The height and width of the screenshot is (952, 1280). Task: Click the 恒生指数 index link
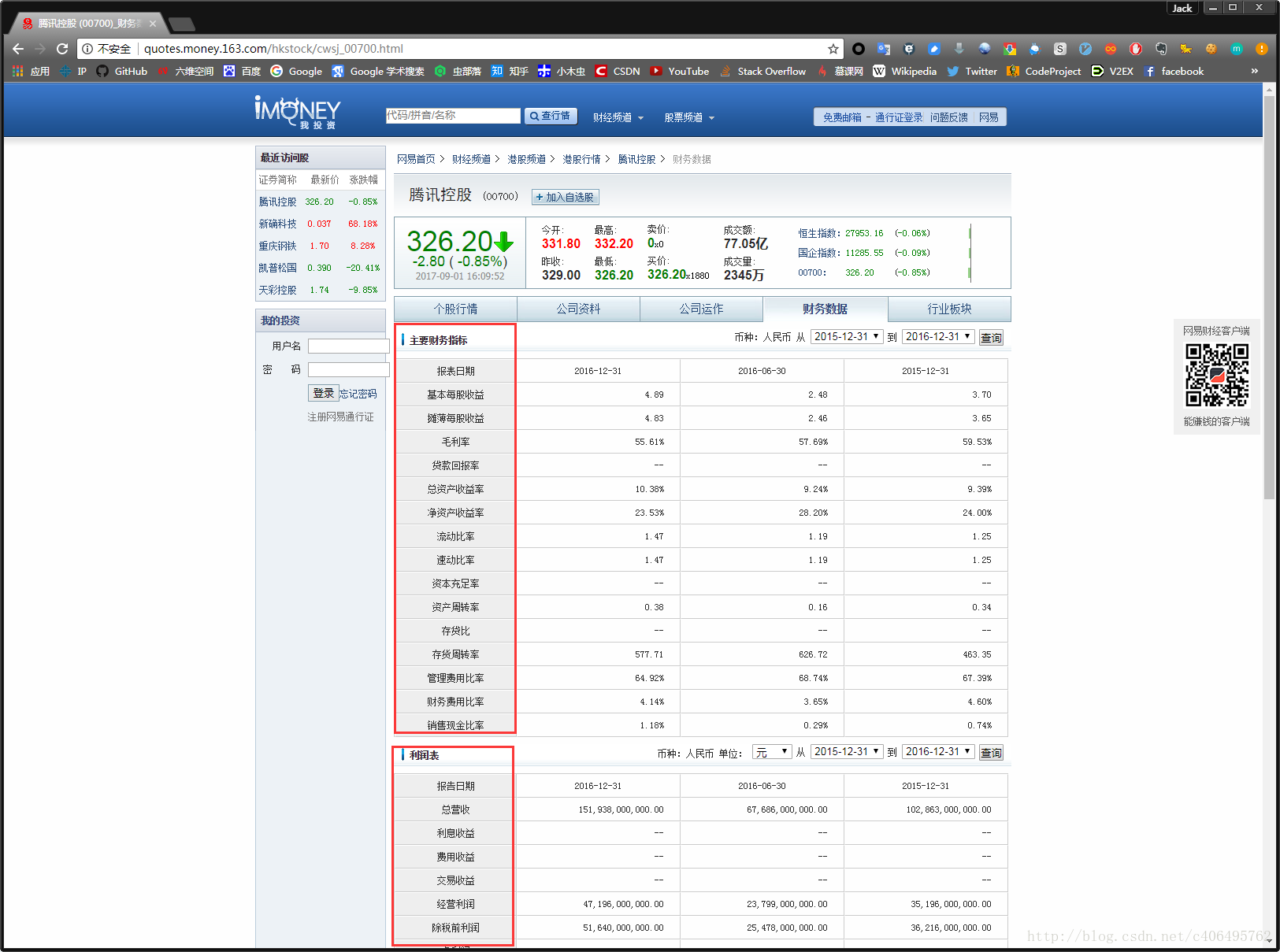[818, 233]
